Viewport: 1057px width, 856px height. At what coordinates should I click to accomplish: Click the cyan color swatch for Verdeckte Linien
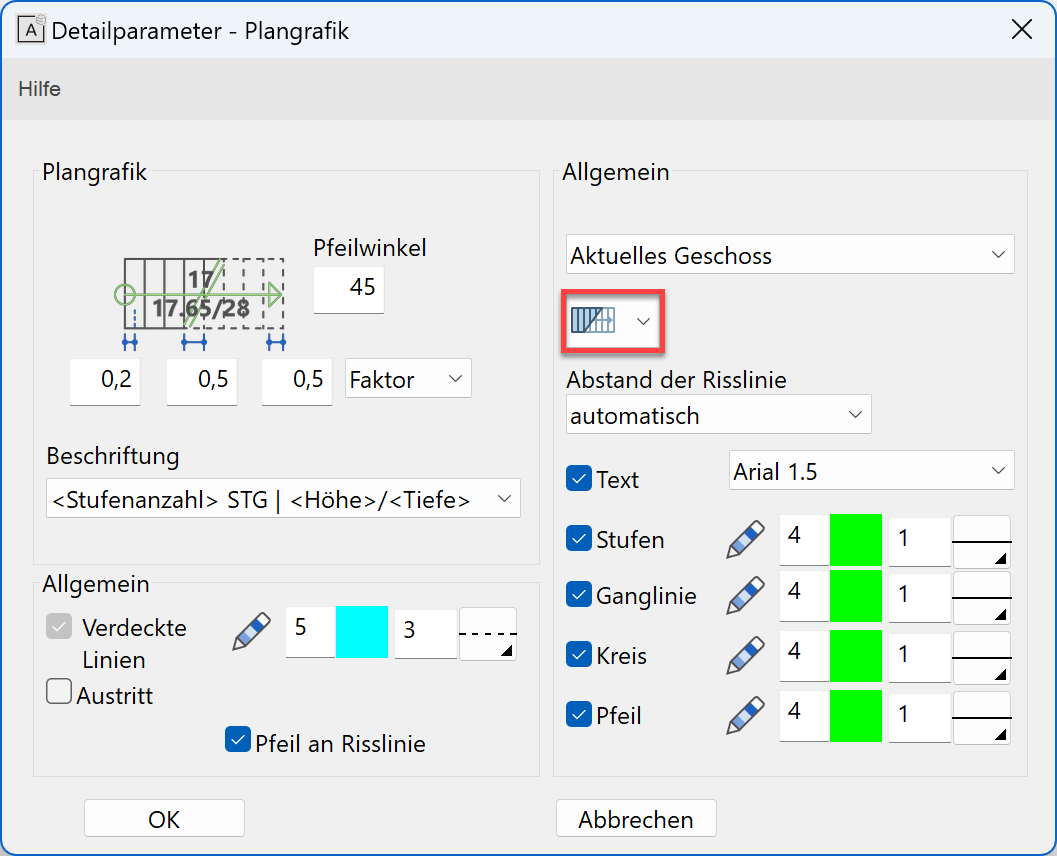[361, 632]
